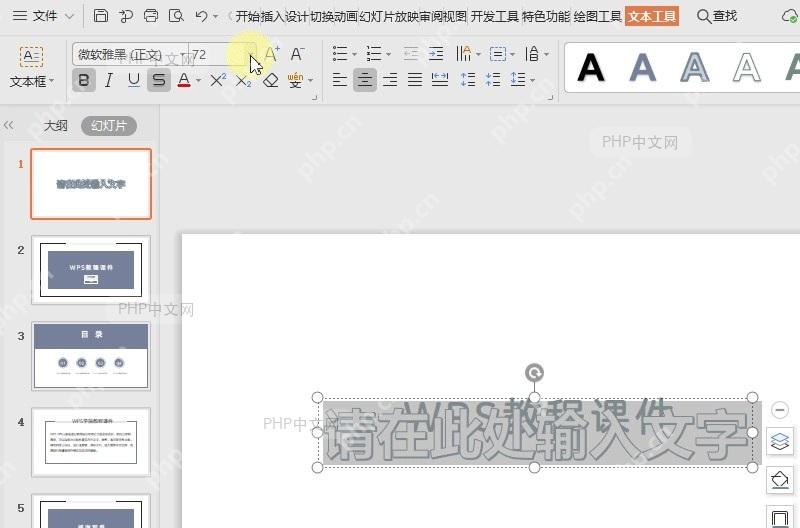Switch to the 文本工具 ribbon tab
This screenshot has height=528, width=800.
[x=652, y=16]
